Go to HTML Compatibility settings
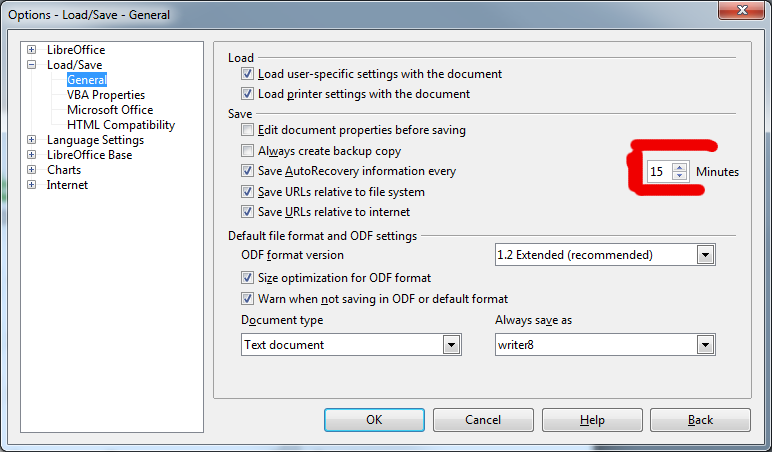 click(121, 125)
